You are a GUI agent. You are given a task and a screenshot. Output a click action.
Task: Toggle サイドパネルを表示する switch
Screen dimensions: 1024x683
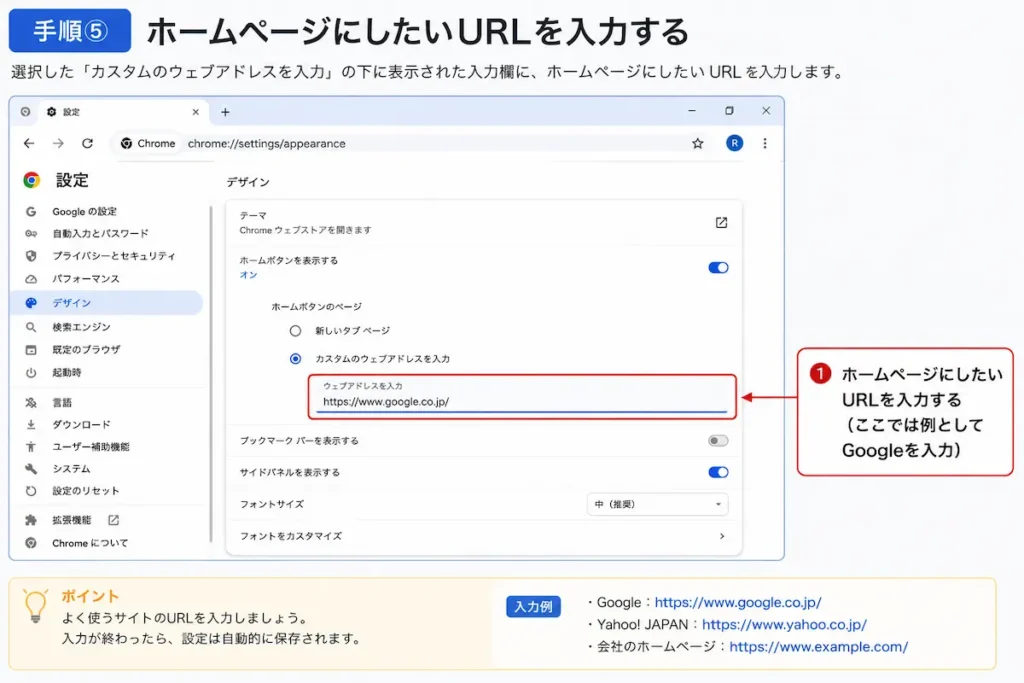[x=718, y=472]
